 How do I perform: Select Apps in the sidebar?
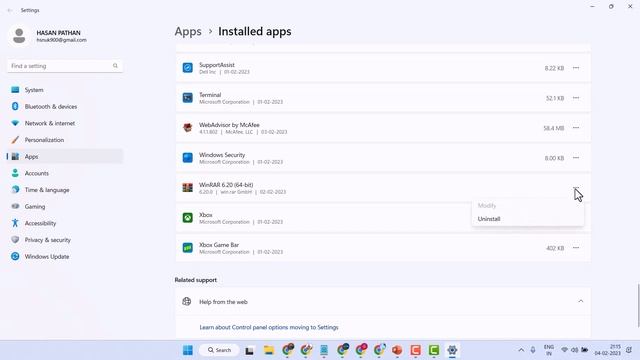click(x=64, y=157)
